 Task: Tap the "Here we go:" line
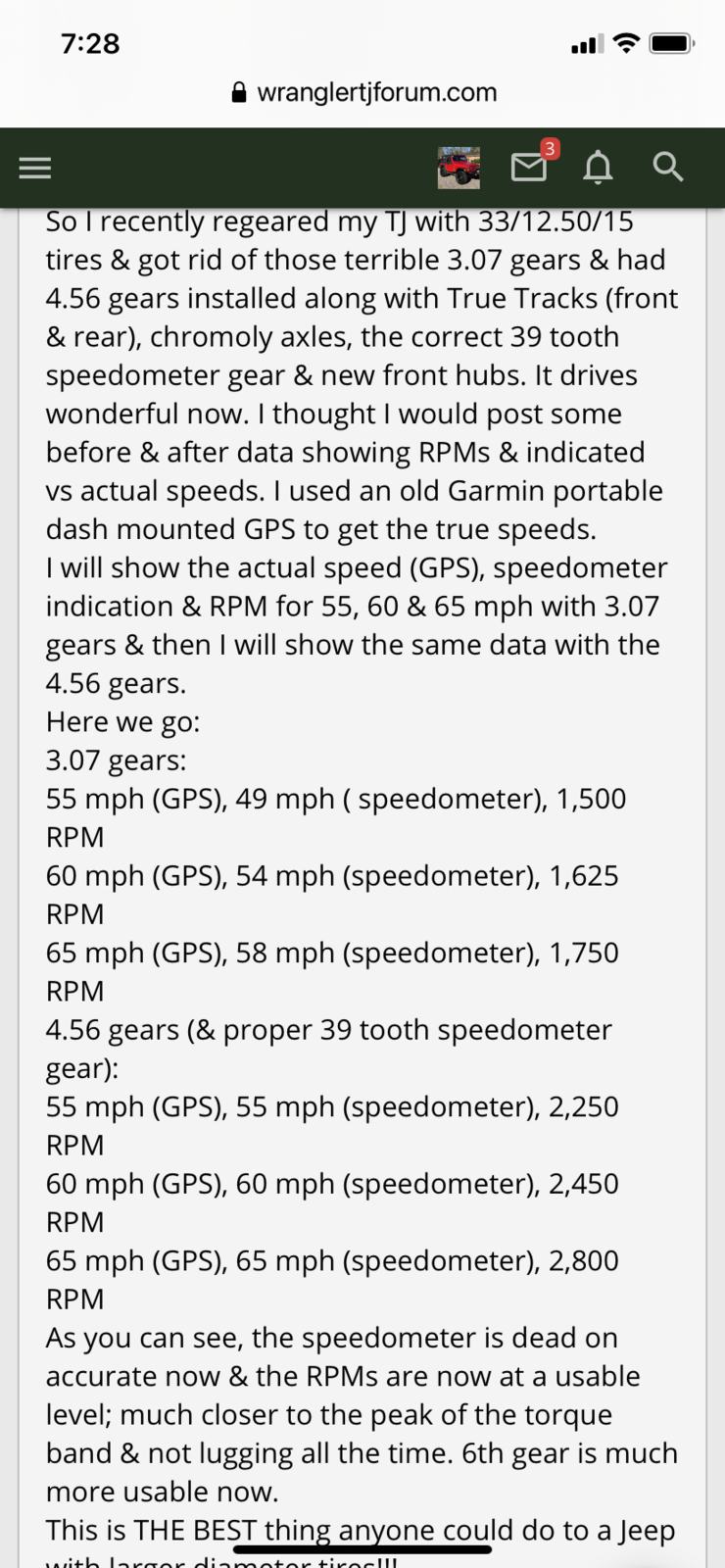pyautogui.click(x=122, y=722)
